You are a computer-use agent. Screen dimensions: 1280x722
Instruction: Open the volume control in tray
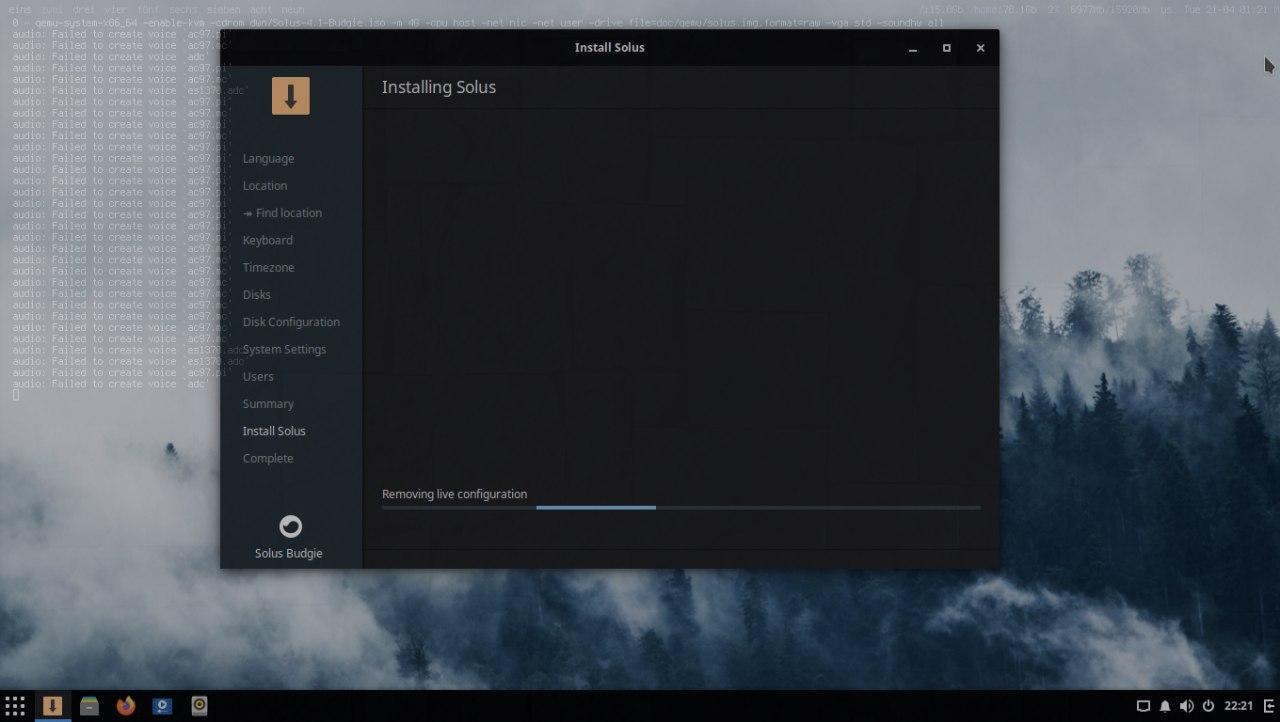pos(1187,706)
